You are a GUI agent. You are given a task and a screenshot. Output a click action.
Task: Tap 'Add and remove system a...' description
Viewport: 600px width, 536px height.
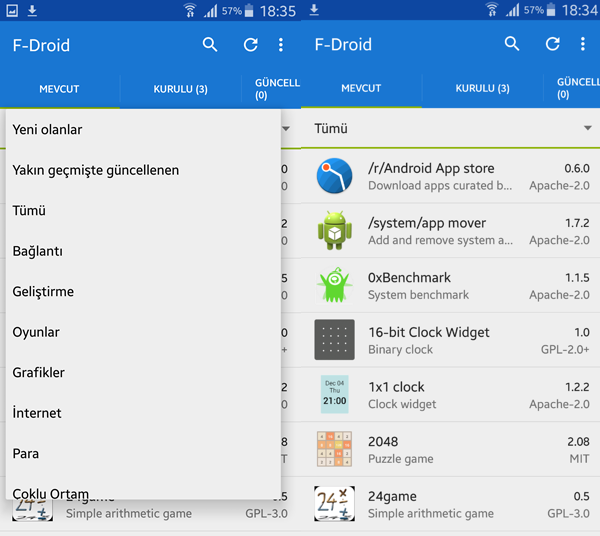tap(440, 240)
